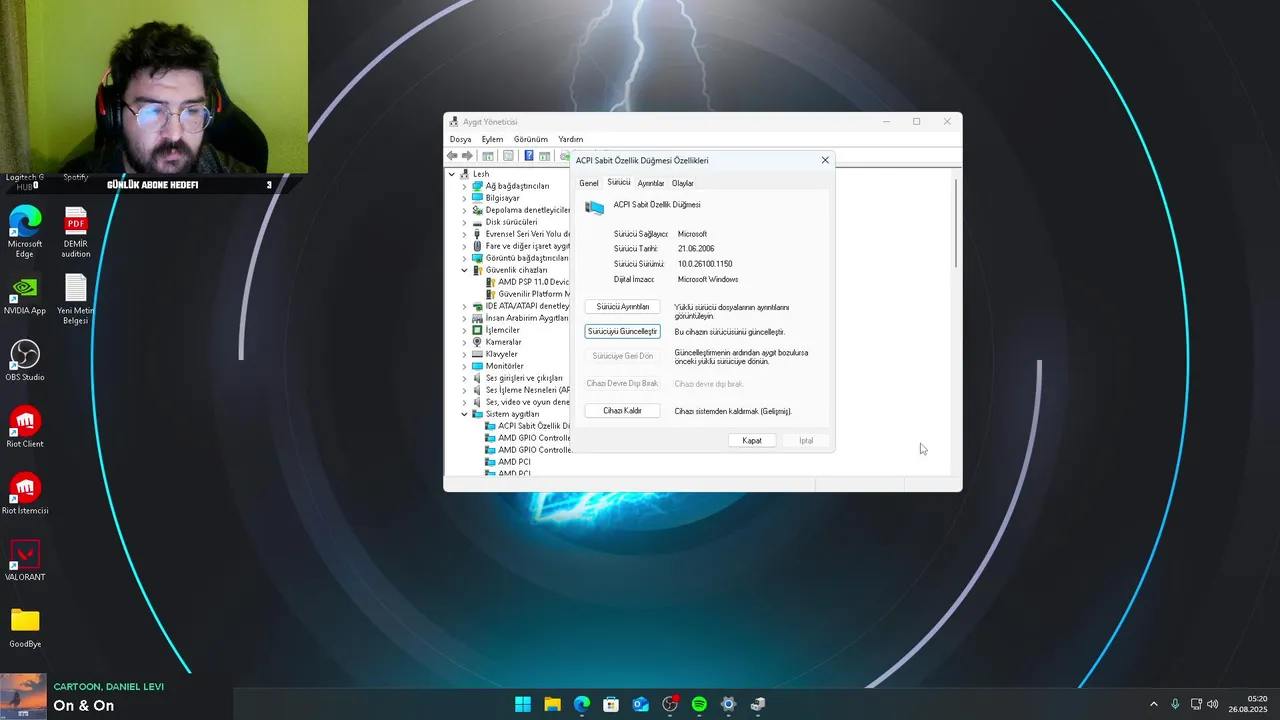Open Microsoft Store from taskbar
The height and width of the screenshot is (720, 1280).
point(611,704)
